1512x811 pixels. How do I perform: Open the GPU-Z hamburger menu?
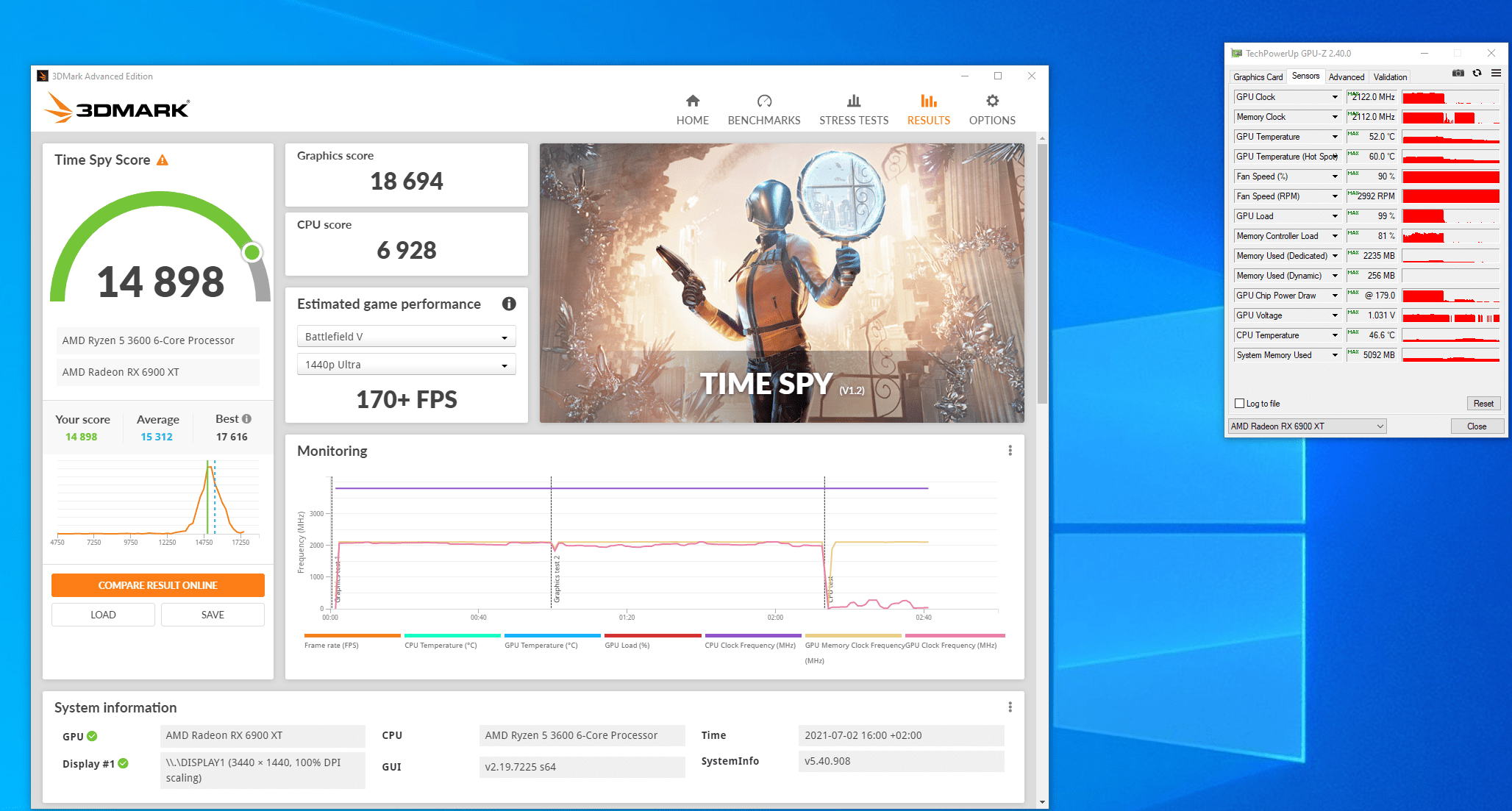1496,74
